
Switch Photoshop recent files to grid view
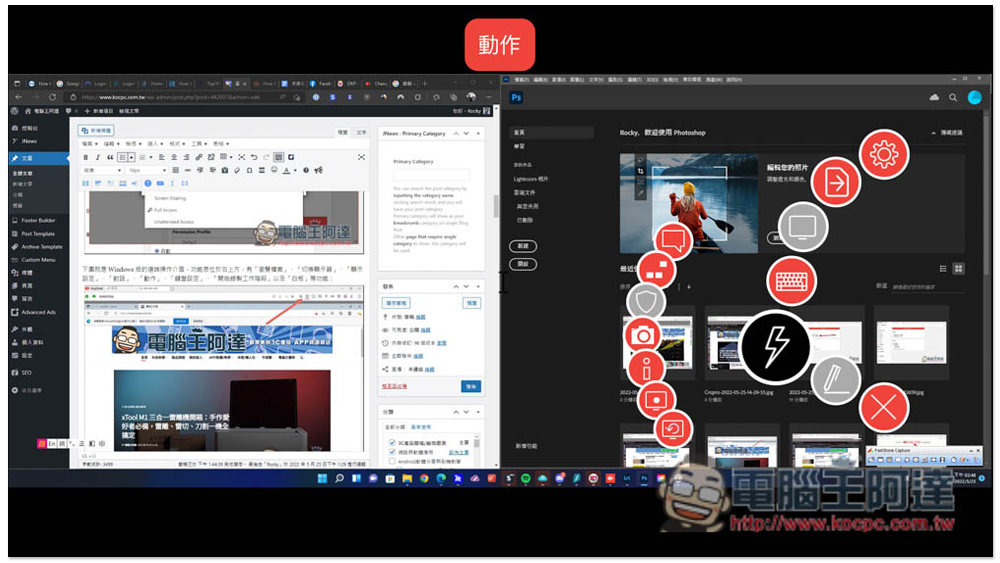pos(958,269)
